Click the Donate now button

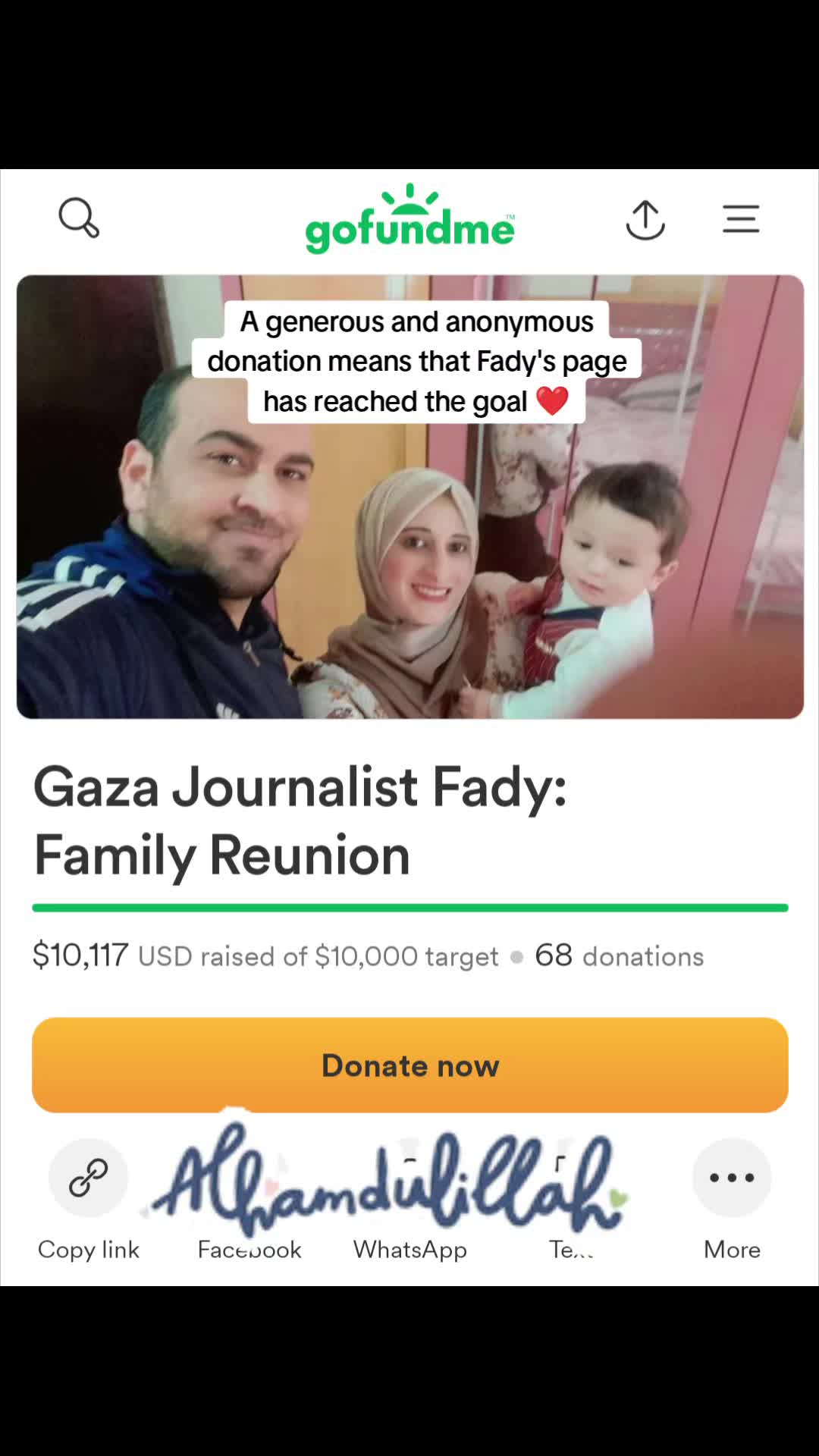pyautogui.click(x=410, y=1065)
